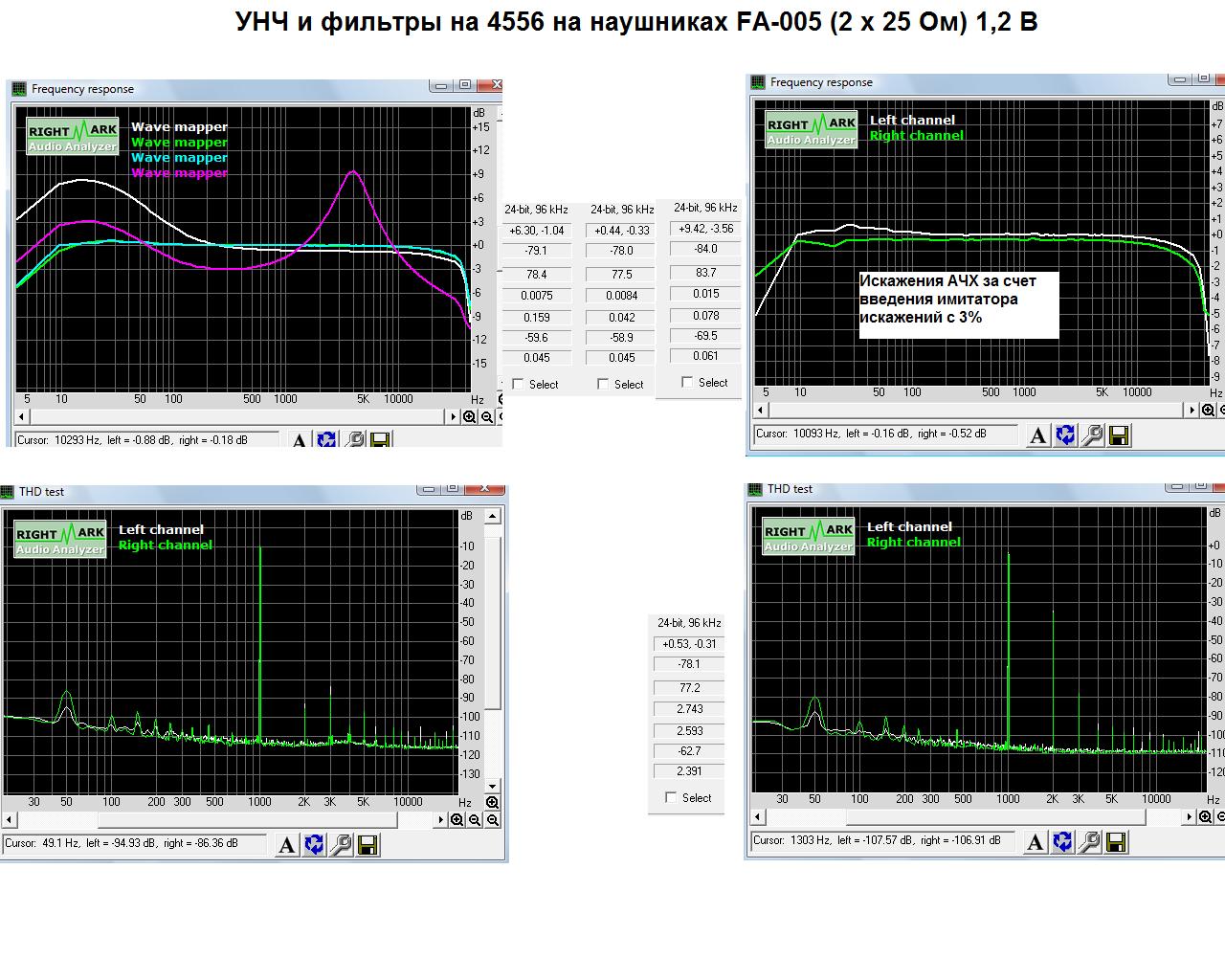Click the 'Искажения АЧХ' annotation text box
1225x980 pixels.
959,304
